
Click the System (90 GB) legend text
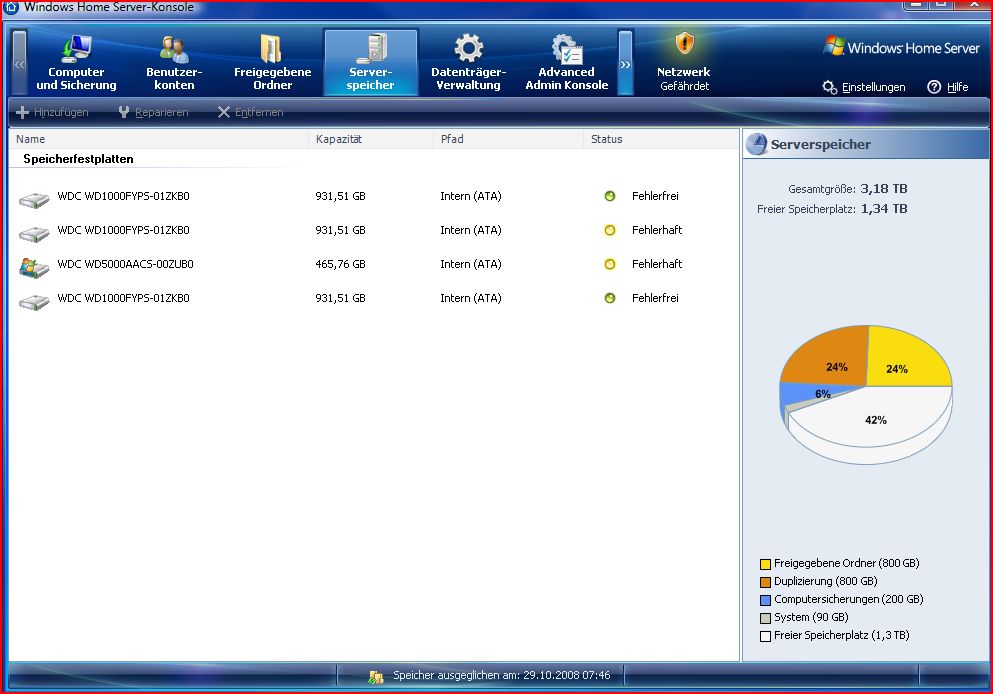pyautogui.click(x=811, y=617)
